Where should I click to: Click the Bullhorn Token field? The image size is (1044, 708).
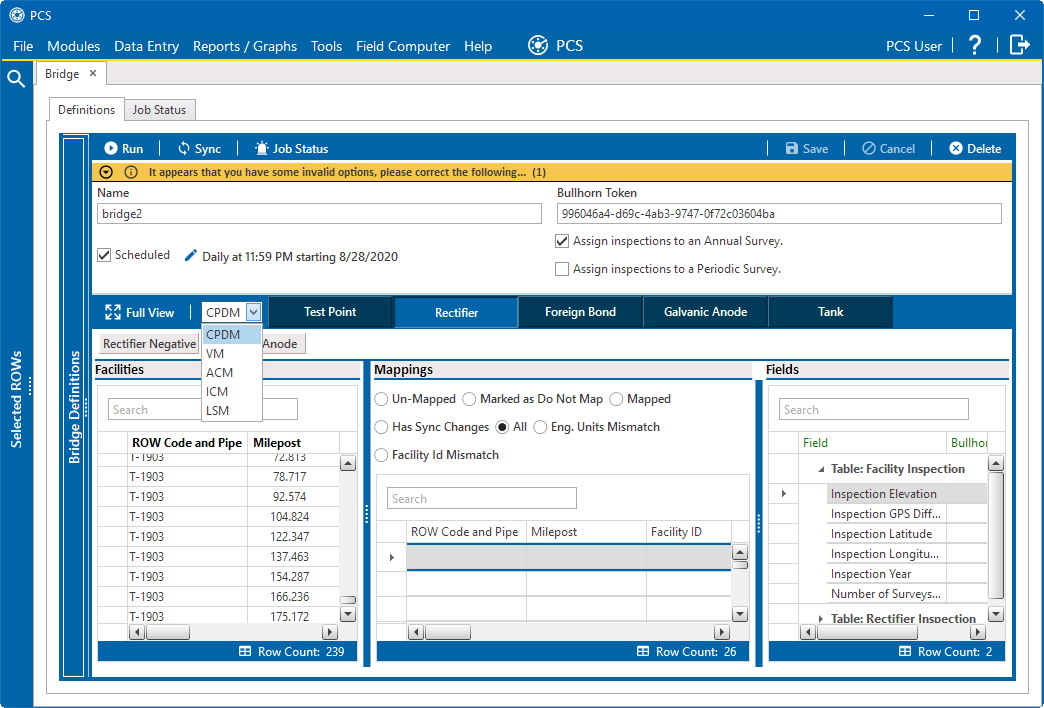tap(779, 214)
